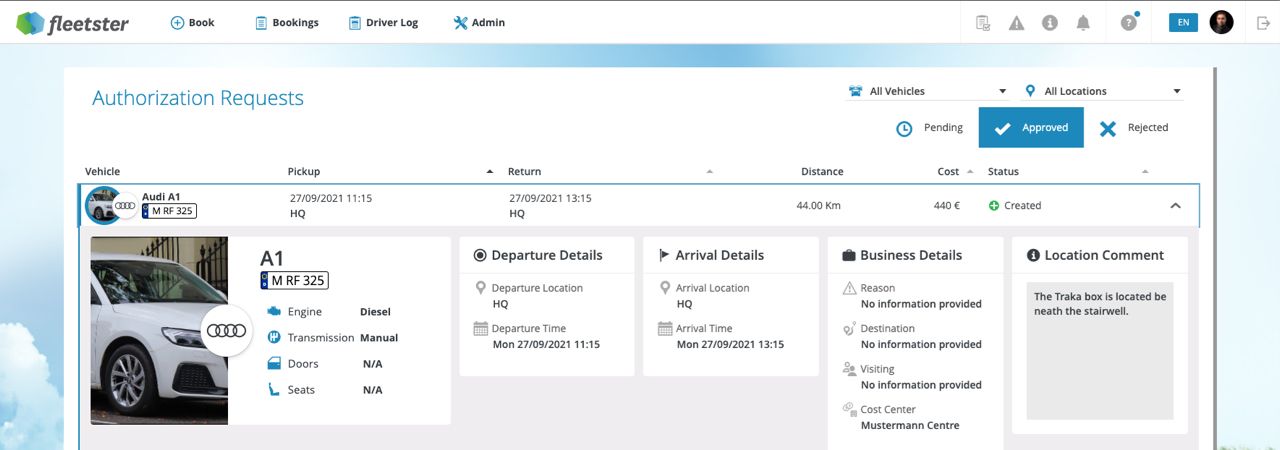
Task: Switch language with the EN button
Action: tap(1183, 22)
